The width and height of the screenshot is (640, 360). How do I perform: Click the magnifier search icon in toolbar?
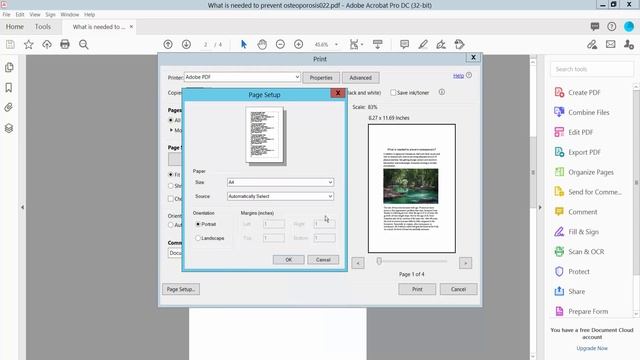pos(84,44)
